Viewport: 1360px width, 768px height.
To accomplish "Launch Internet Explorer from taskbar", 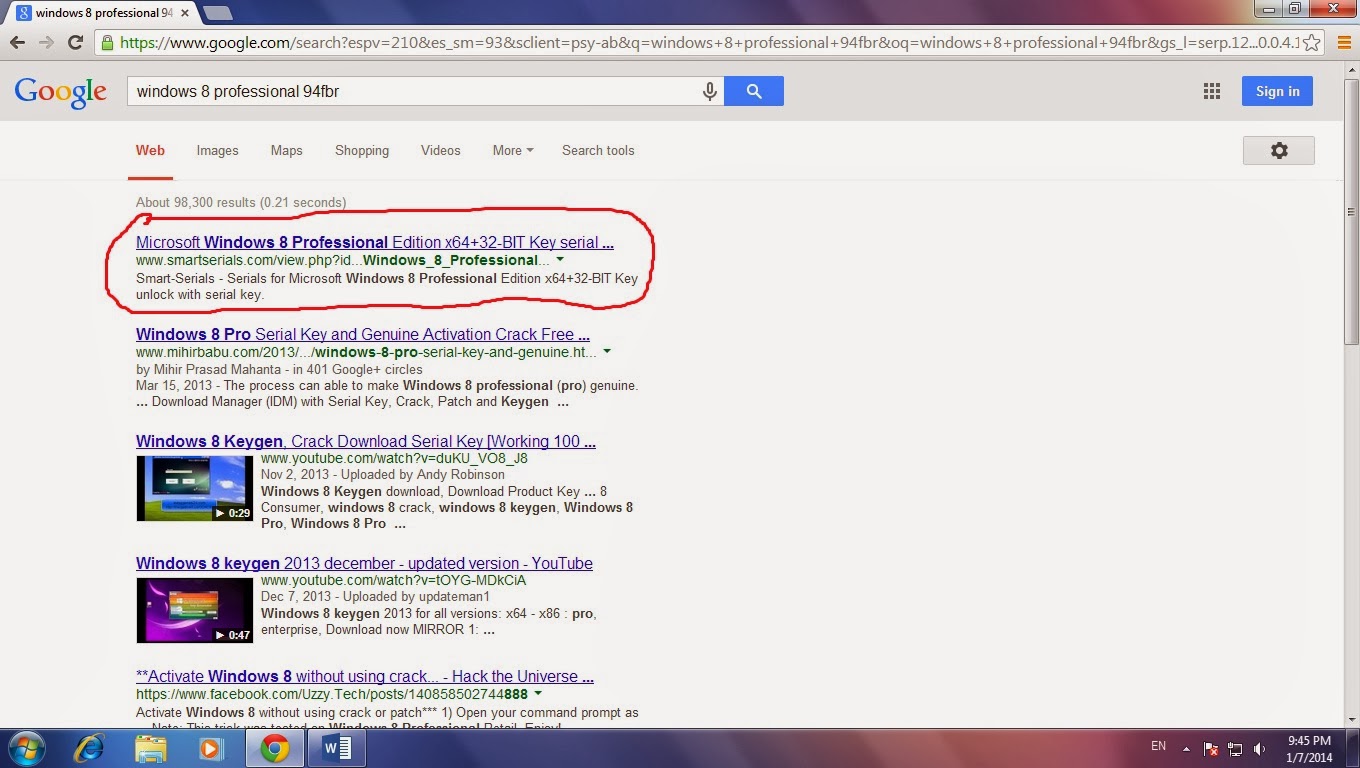I will point(90,748).
